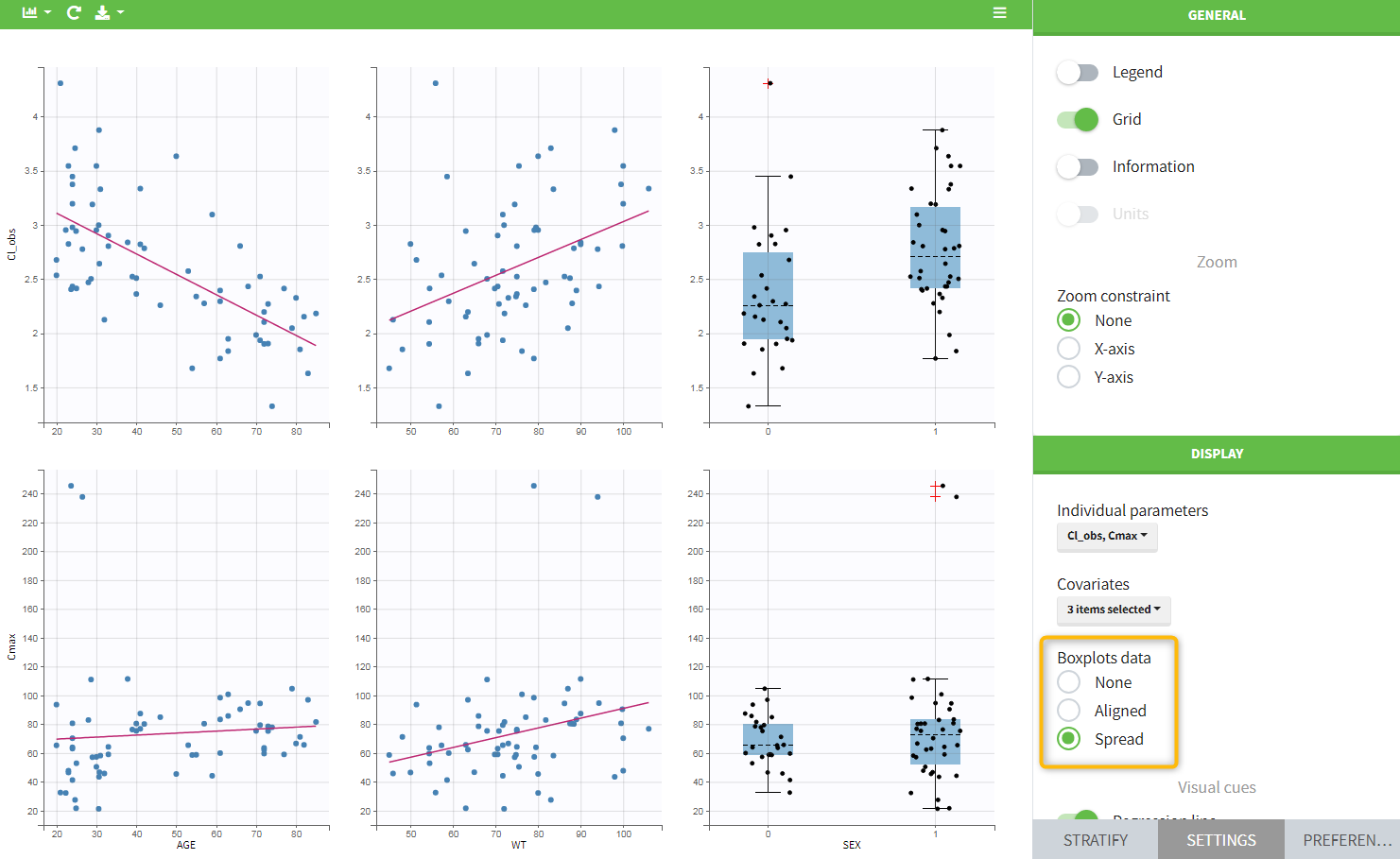Collapse the General section header
The height and width of the screenshot is (859, 1400).
1216,16
